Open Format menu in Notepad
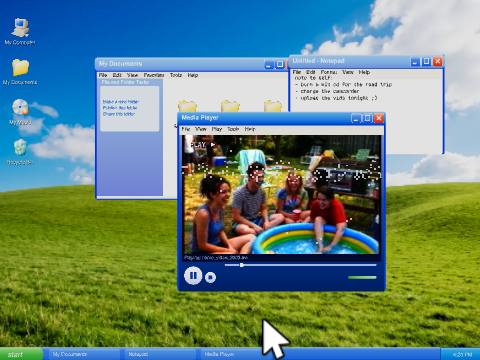Screen dimensions: 480x360 [329, 72]
